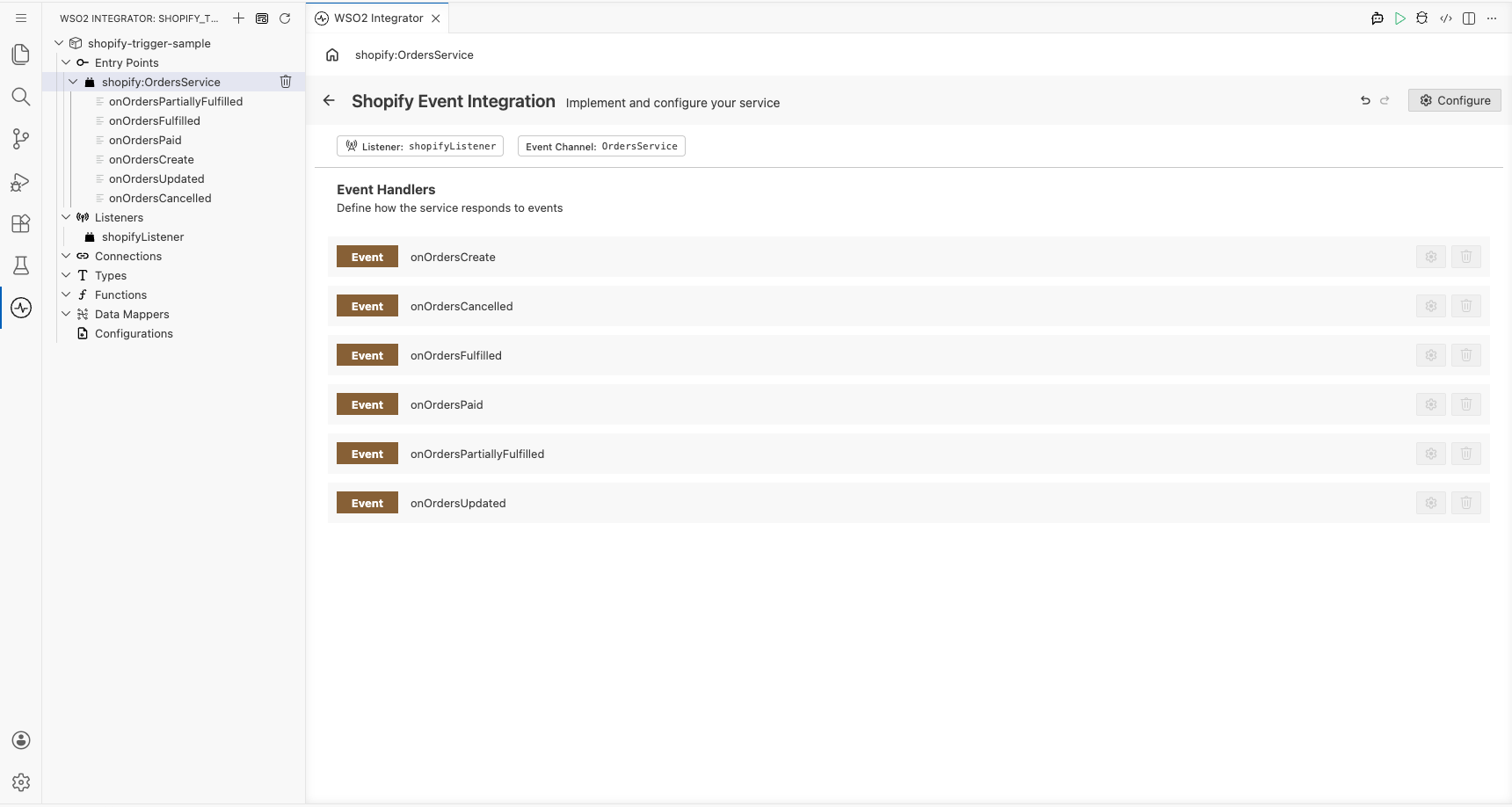
Task: Run the integration with the play icon
Action: click(x=1400, y=18)
